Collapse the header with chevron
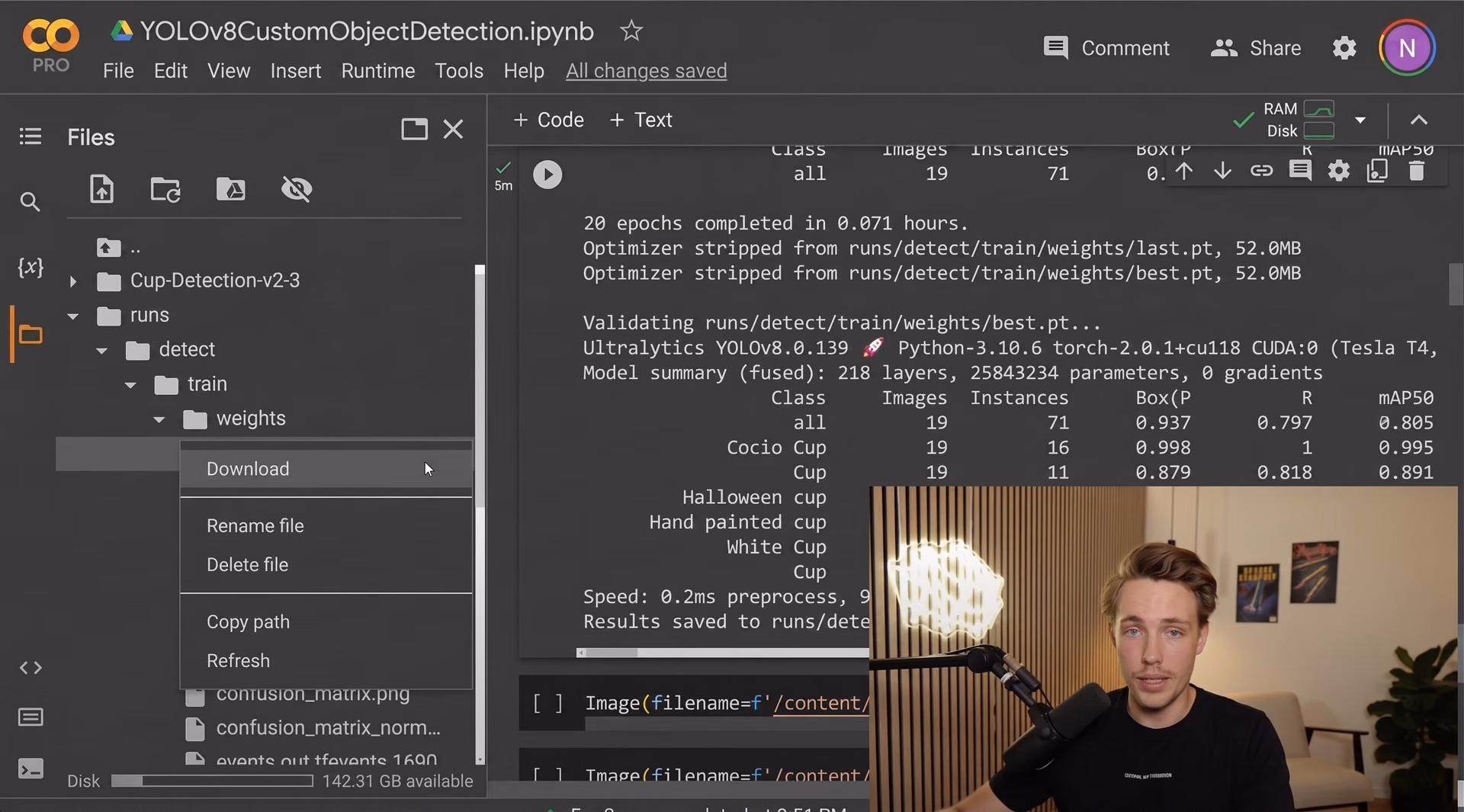The height and width of the screenshot is (812, 1464). click(1419, 120)
